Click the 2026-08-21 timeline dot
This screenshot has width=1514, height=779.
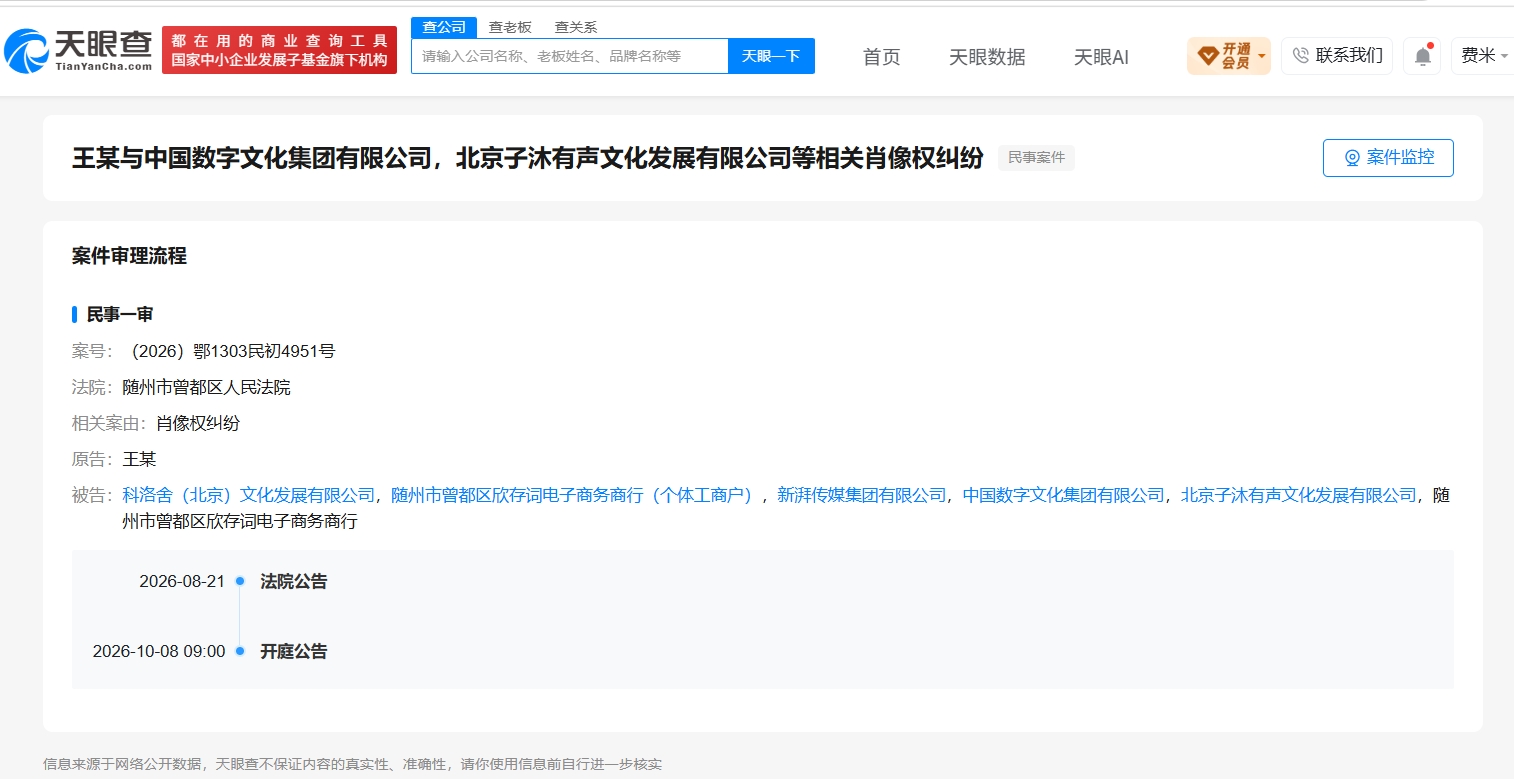tap(240, 581)
